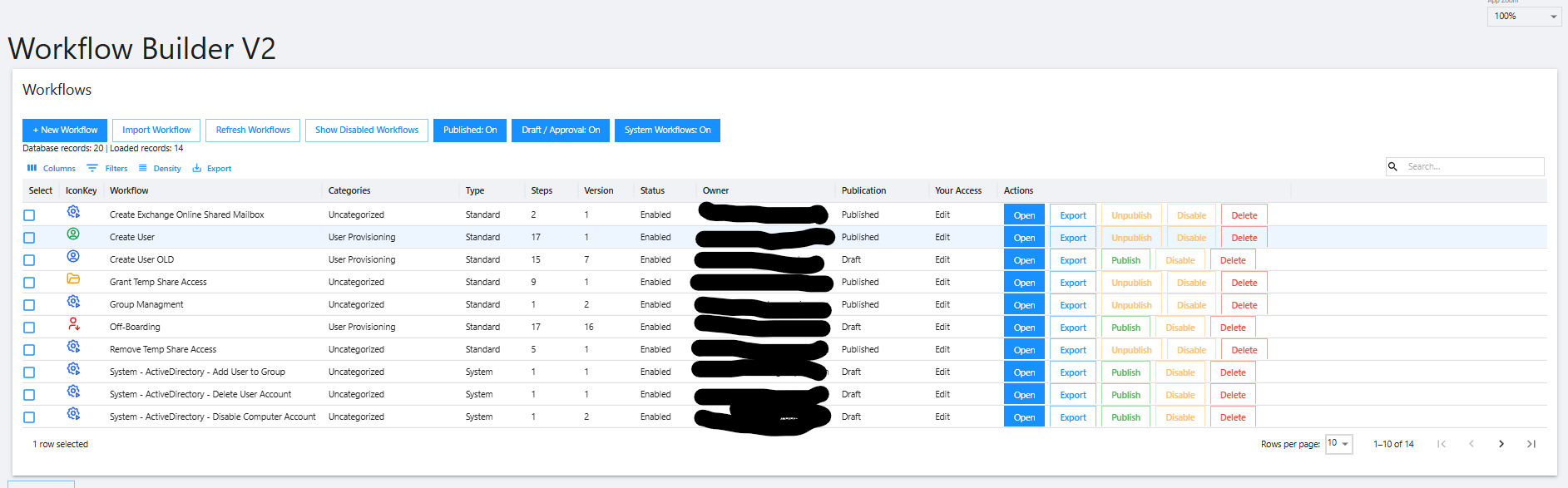
Task: Open the Create User workflow
Action: pyautogui.click(x=1024, y=238)
